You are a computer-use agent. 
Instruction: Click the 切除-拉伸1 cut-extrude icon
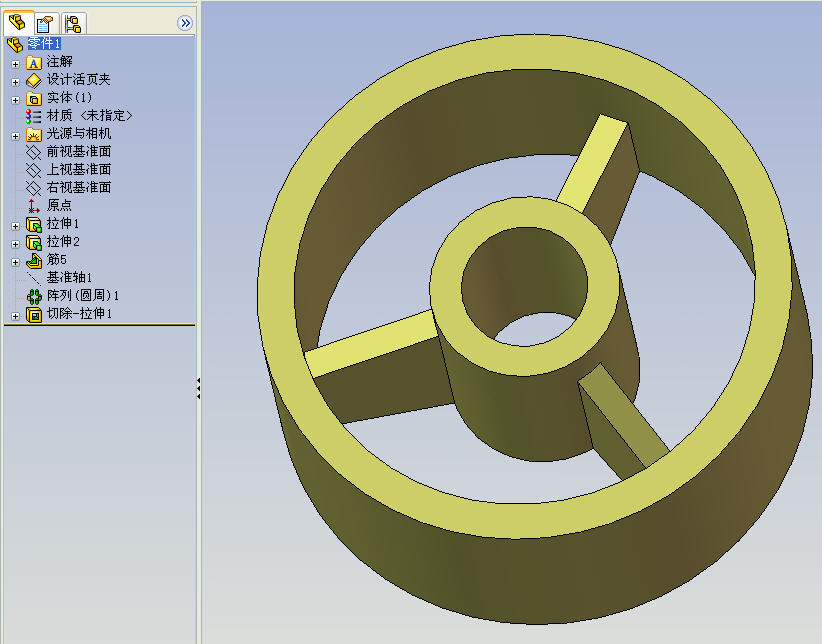tap(34, 315)
